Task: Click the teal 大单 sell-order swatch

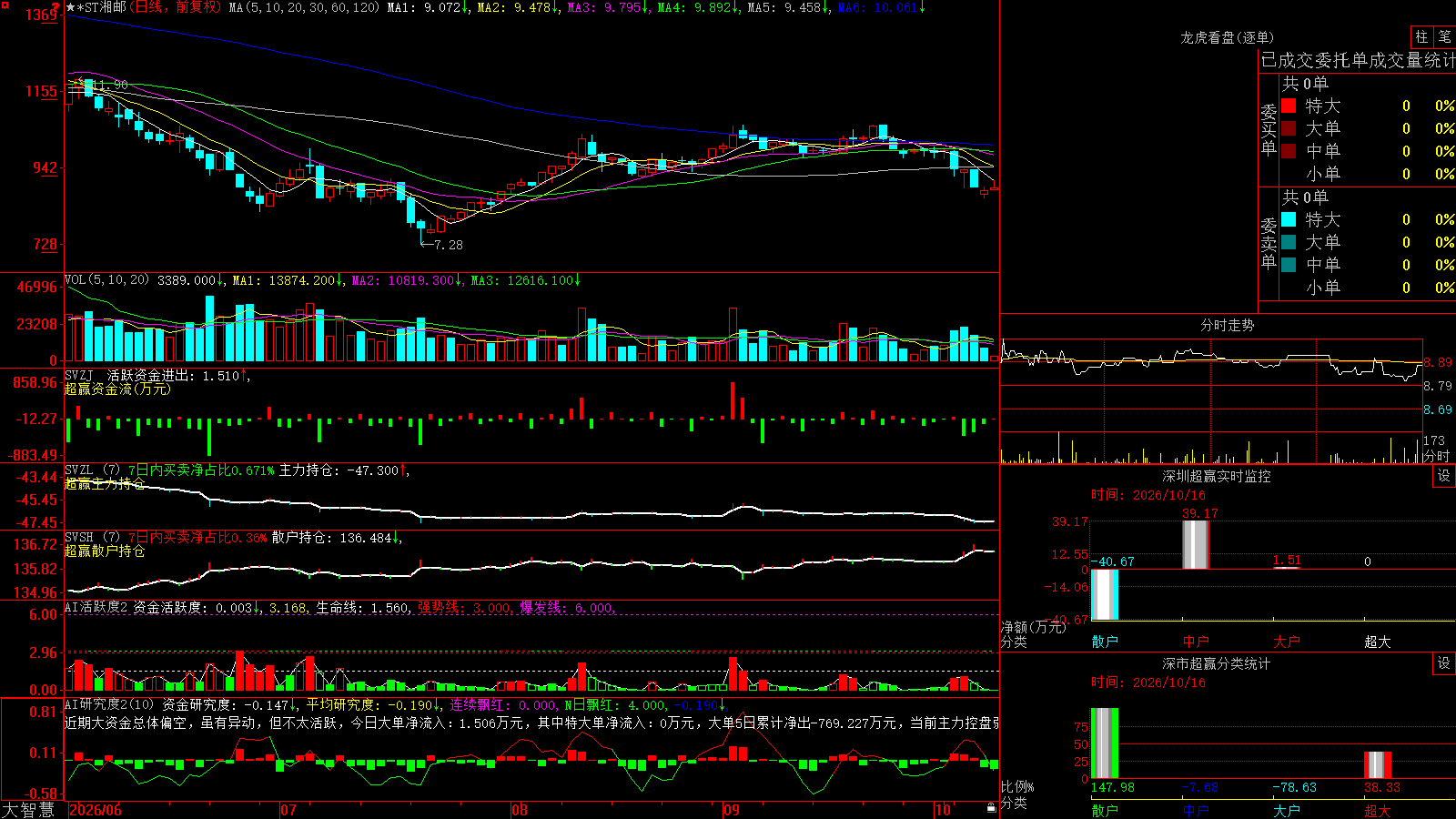Action: [1289, 242]
